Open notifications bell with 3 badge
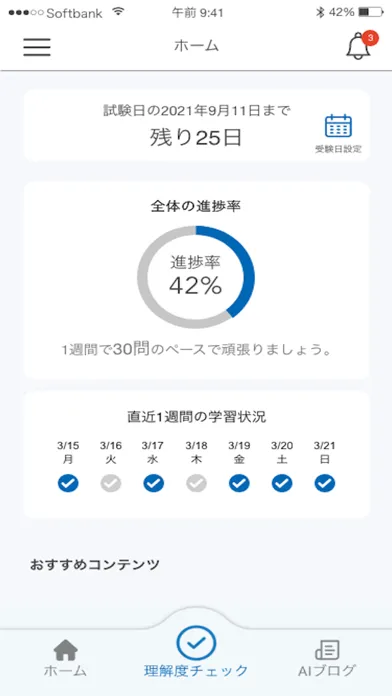 pos(361,45)
